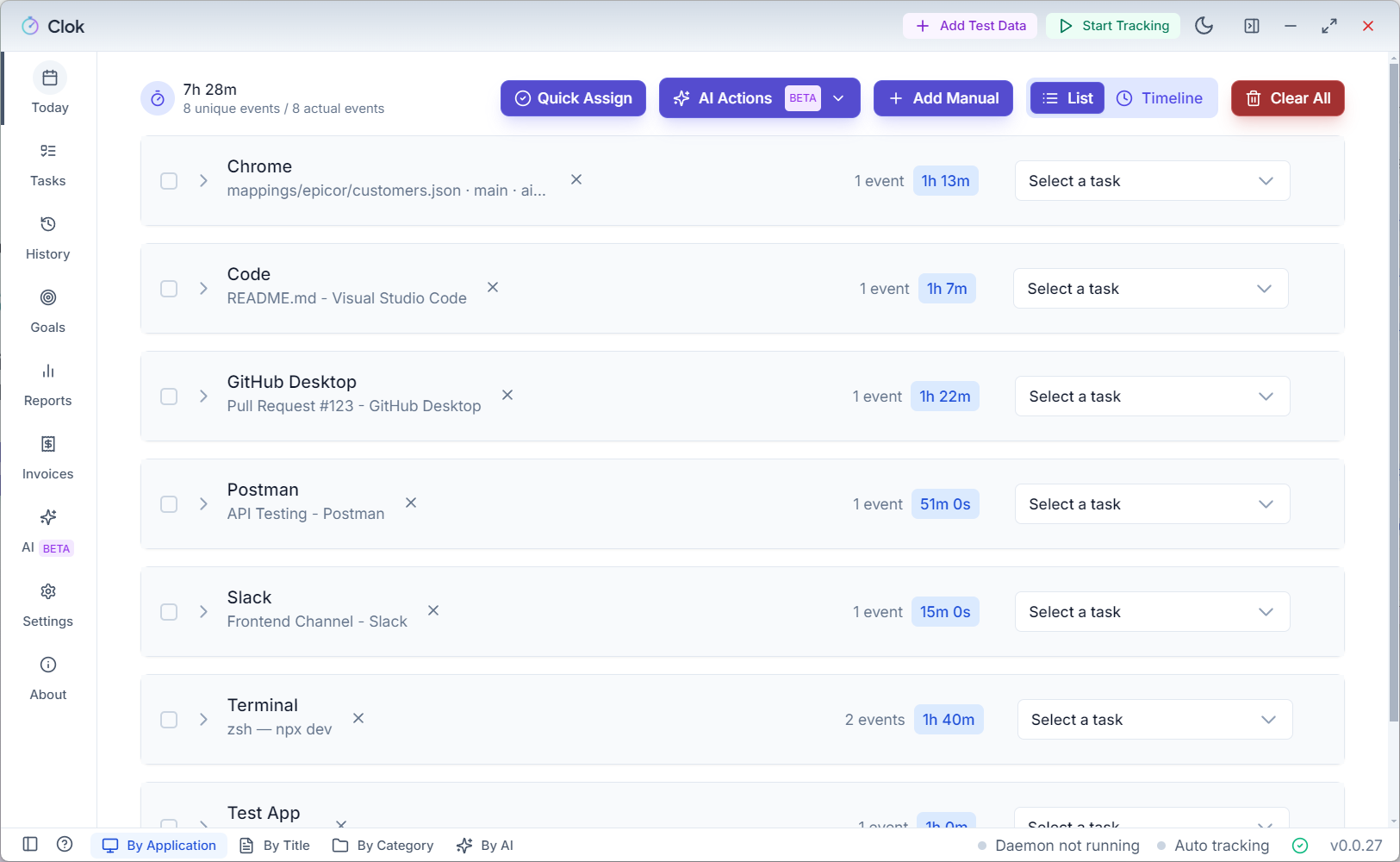Select the Chrome row checkbox
Viewport: 1400px width, 862px height.
point(169,181)
